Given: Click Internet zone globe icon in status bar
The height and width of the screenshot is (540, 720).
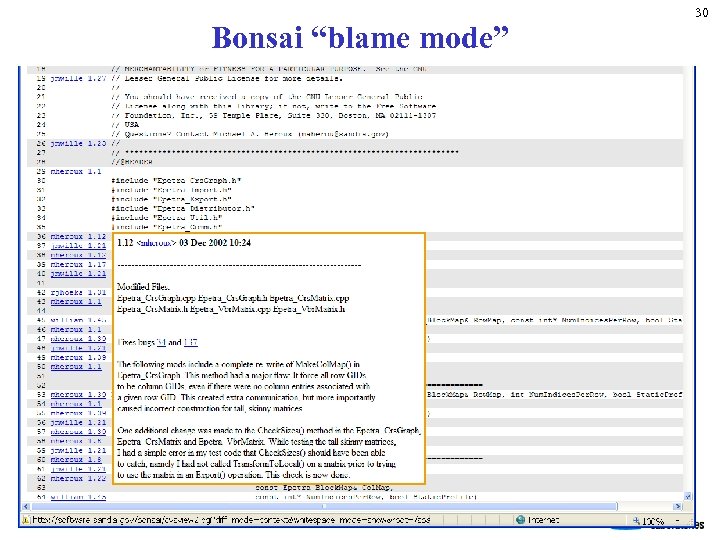Looking at the screenshot, I should [520, 520].
